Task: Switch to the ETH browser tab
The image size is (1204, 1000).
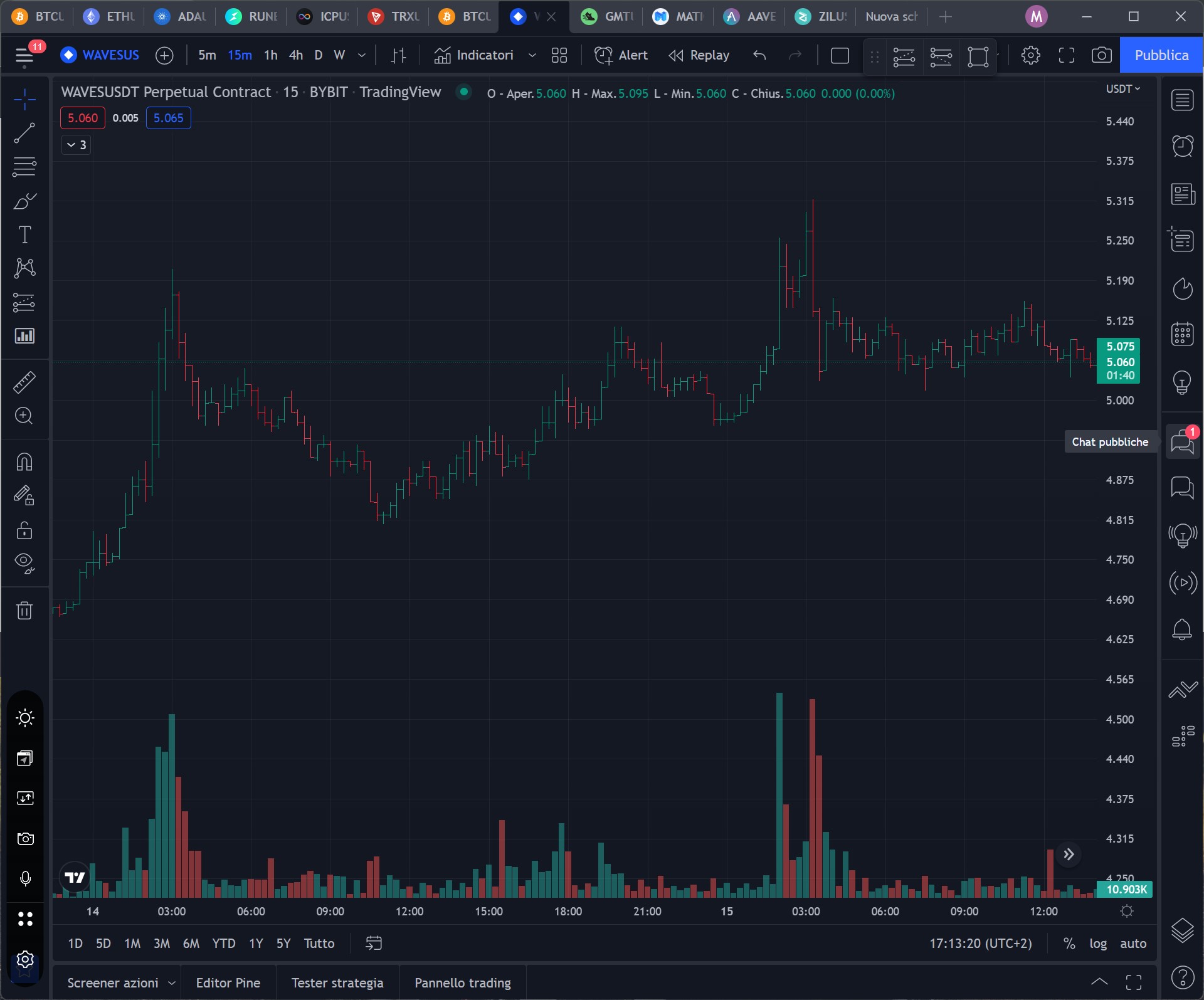Action: point(109,17)
